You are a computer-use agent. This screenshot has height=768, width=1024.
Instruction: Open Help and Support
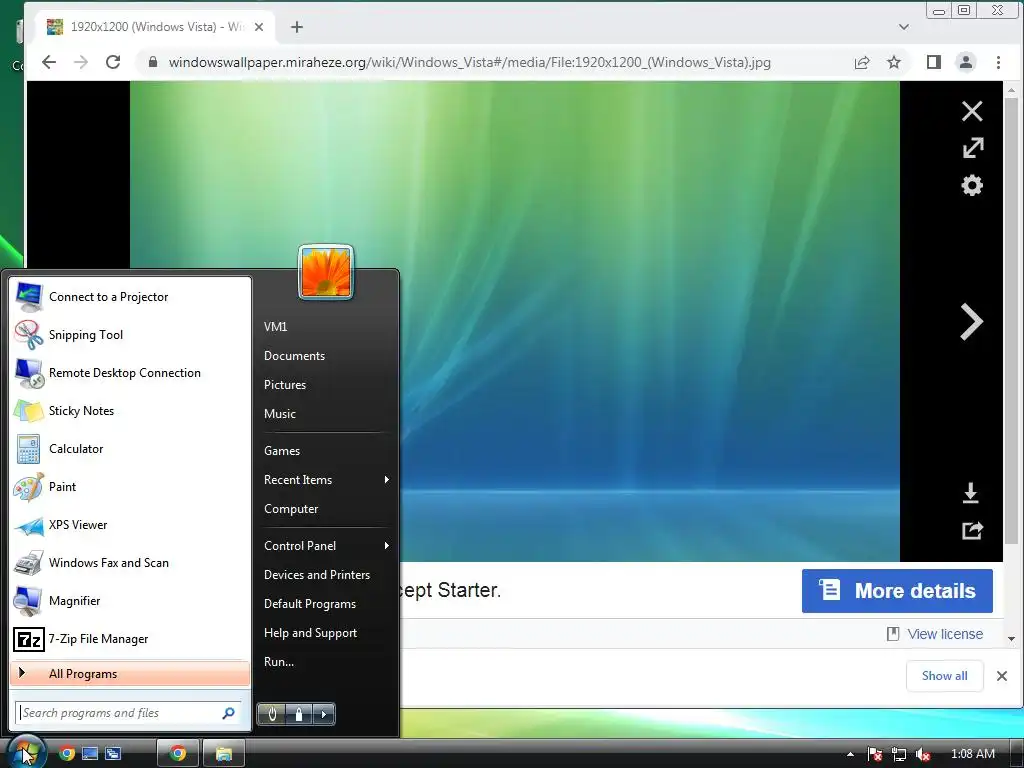tap(310, 633)
